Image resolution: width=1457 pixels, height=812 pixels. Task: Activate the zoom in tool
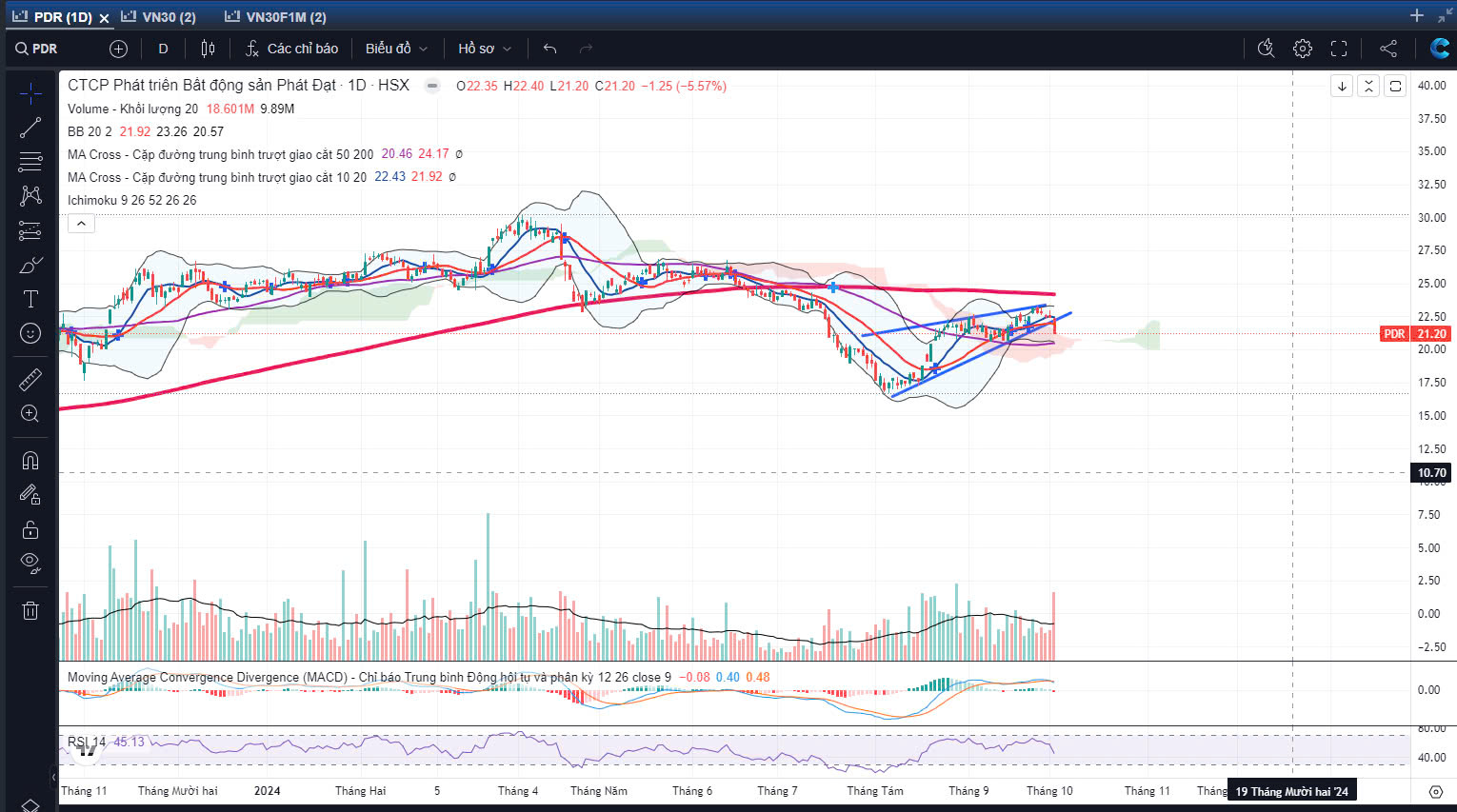(x=30, y=413)
